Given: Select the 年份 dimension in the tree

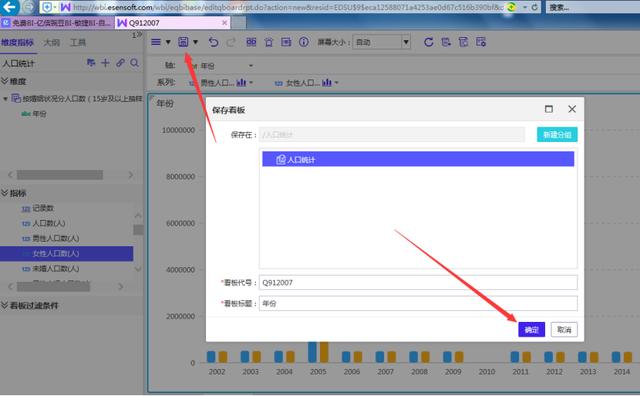Looking at the screenshot, I should [x=40, y=113].
